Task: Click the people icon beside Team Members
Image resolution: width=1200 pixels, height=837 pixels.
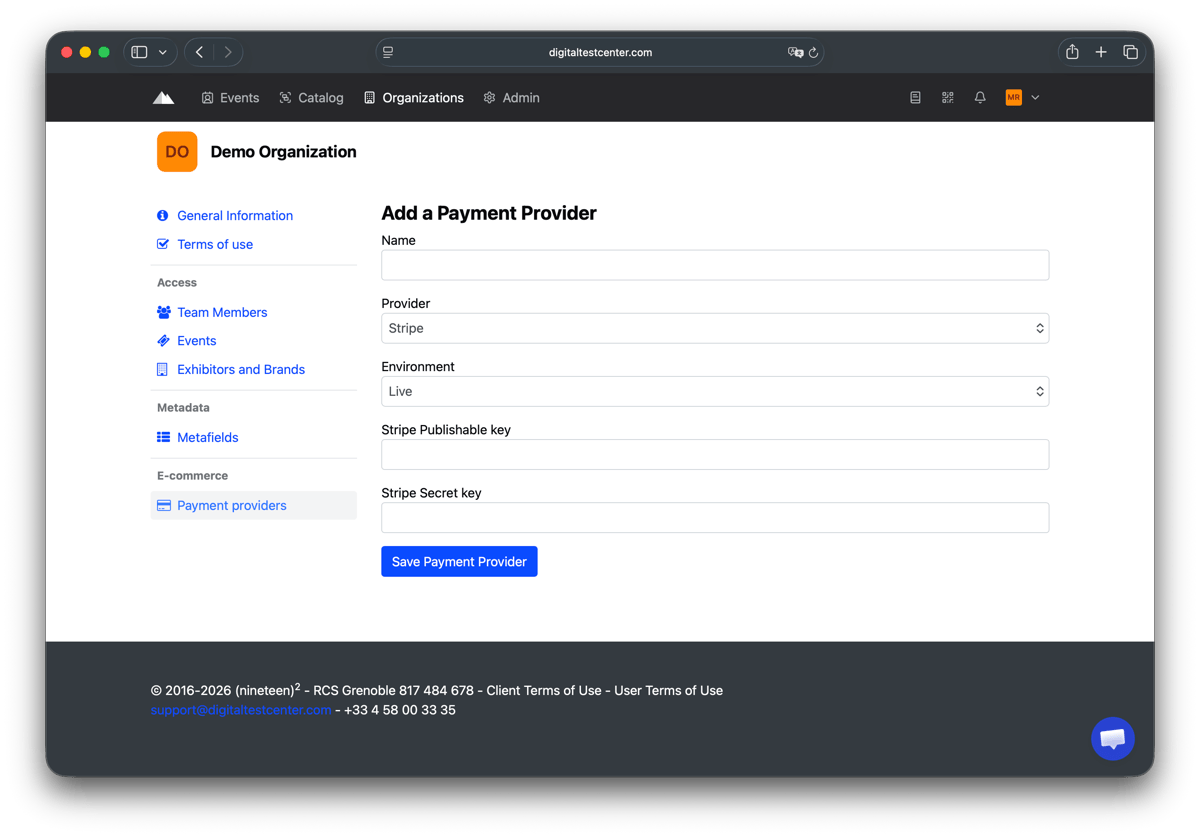Action: [164, 312]
